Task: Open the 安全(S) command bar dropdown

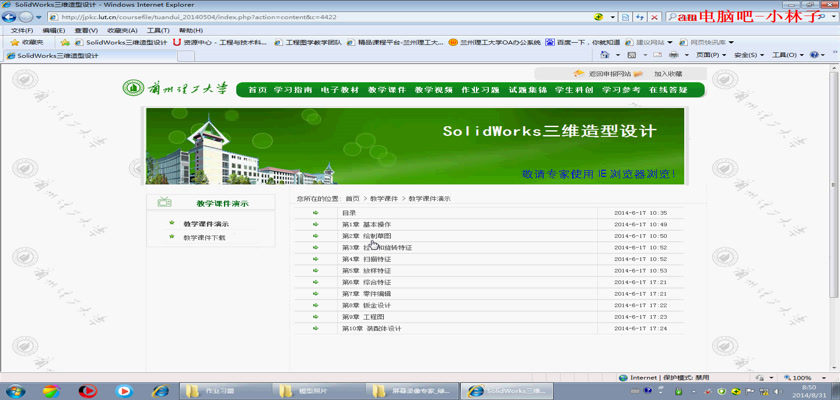Action: coord(749,55)
